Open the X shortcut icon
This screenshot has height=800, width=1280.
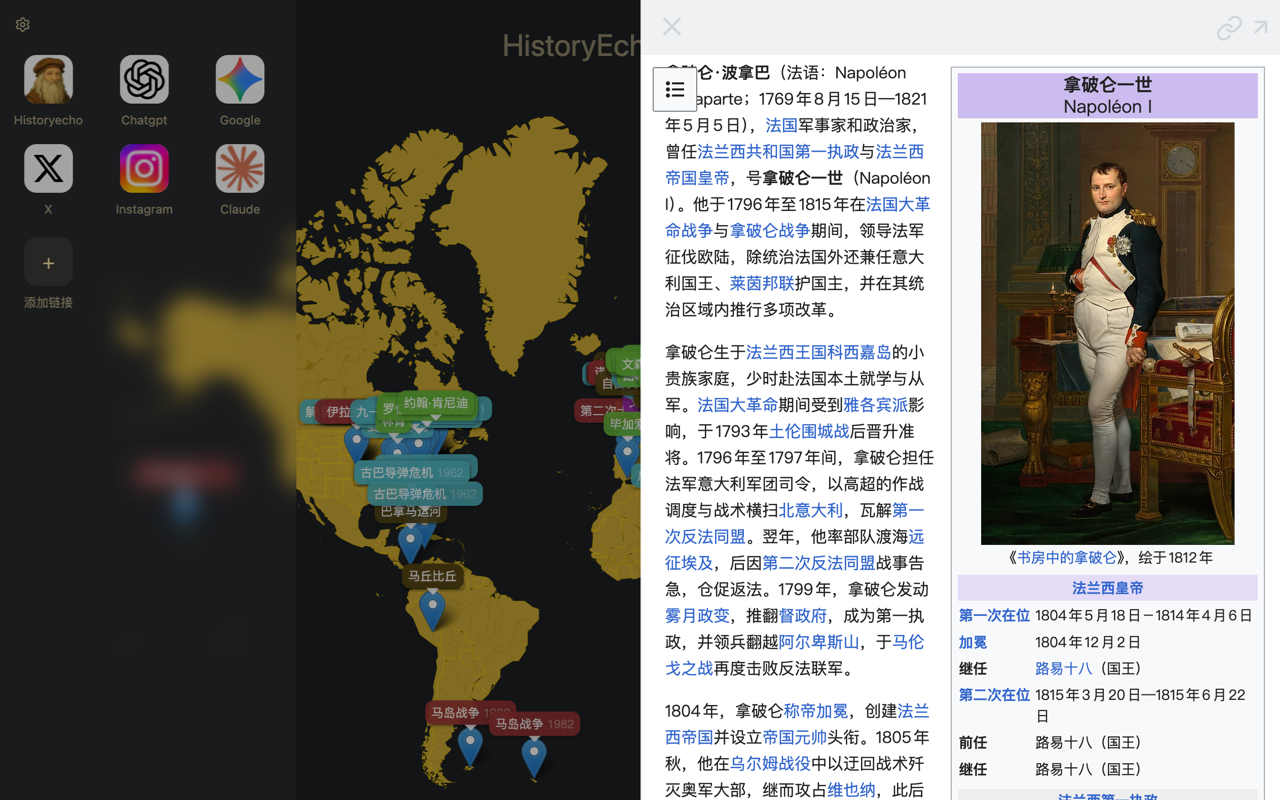tap(48, 169)
